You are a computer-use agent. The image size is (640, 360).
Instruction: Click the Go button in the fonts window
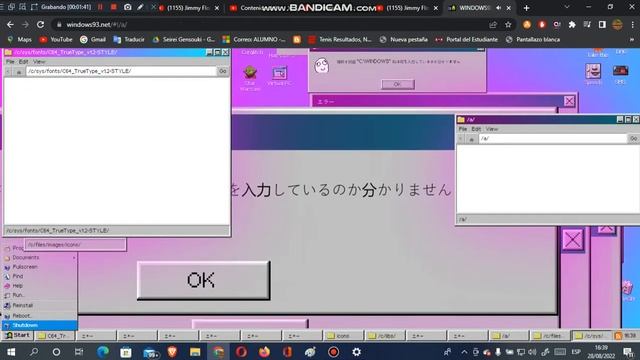[223, 71]
